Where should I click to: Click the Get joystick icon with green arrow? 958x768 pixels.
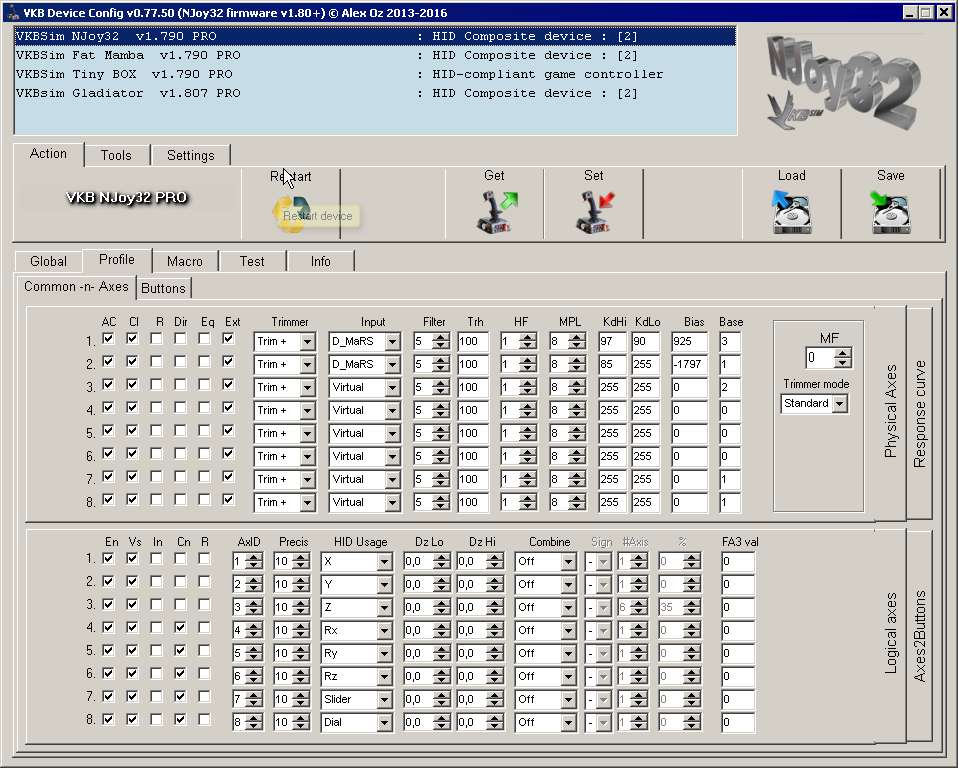(496, 212)
